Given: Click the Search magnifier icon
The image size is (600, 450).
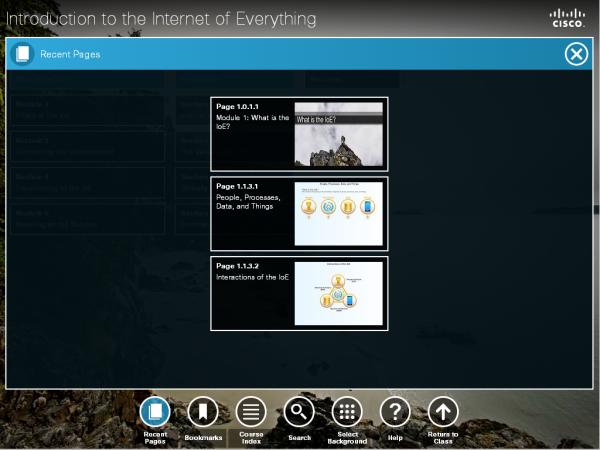Looking at the screenshot, I should 299,412.
